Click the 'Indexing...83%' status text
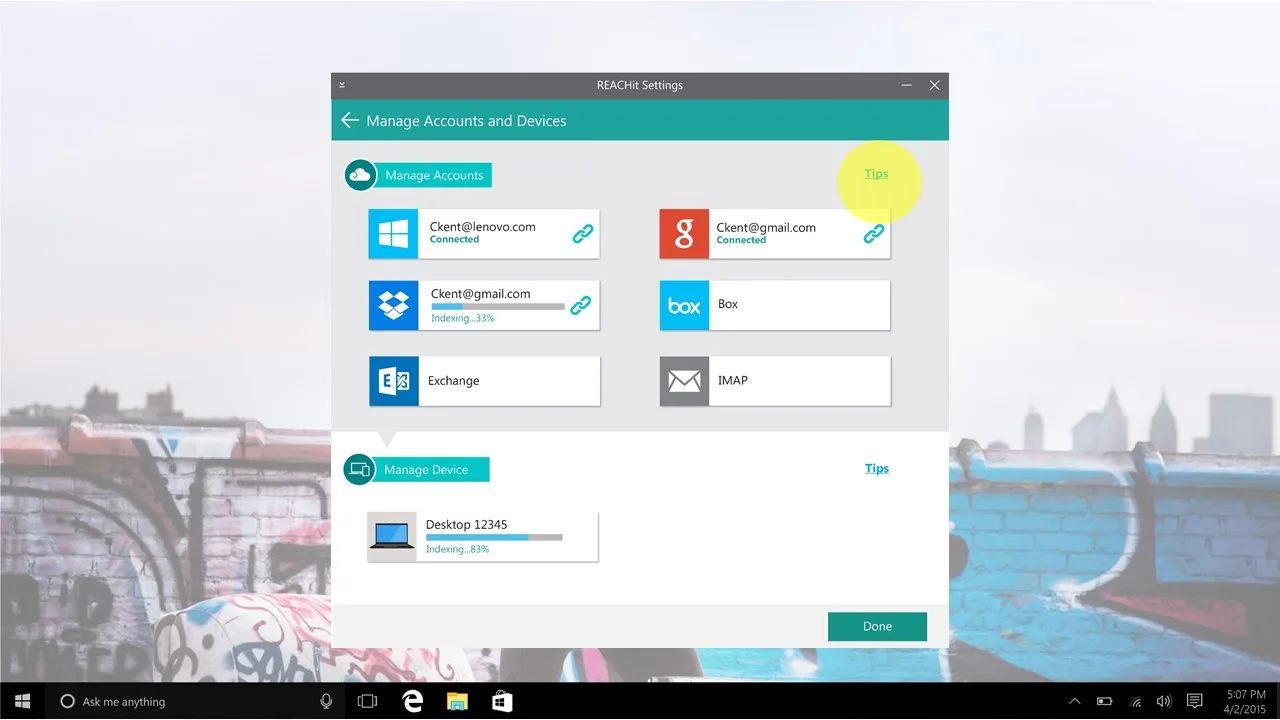Screen dimensions: 1280x720 tap(458, 549)
